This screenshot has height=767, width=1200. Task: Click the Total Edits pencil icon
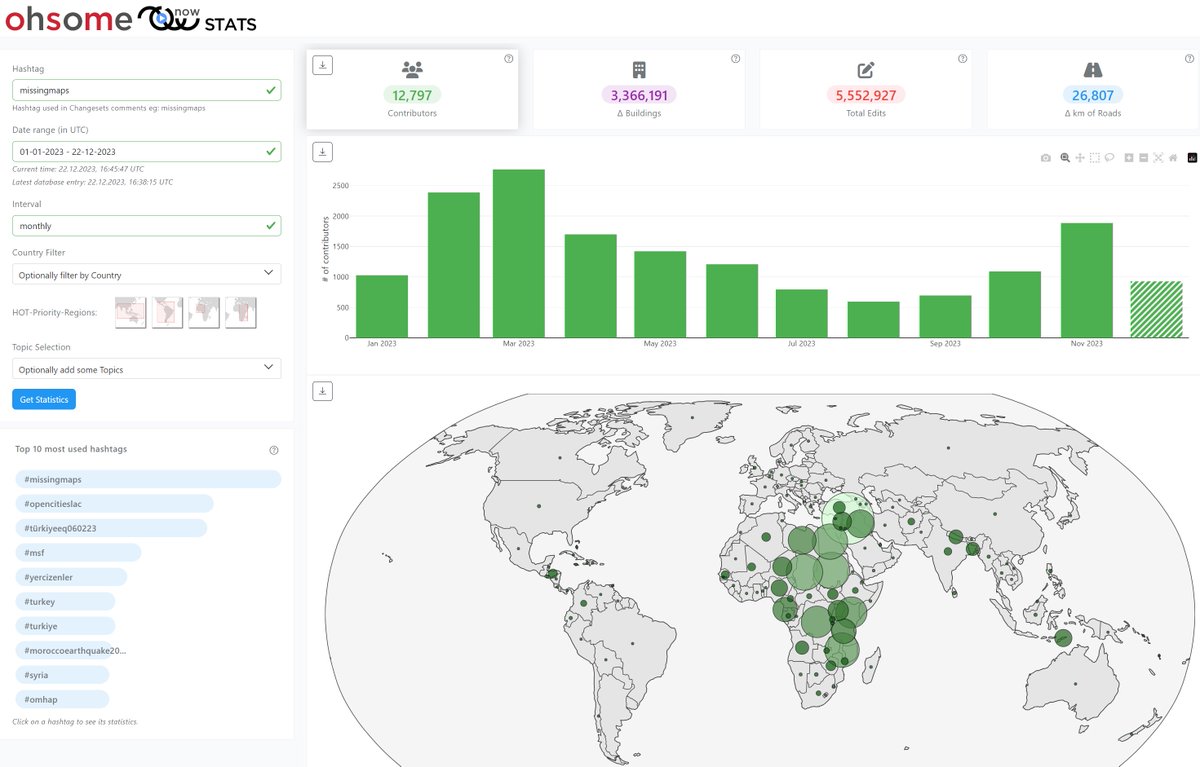[x=866, y=70]
